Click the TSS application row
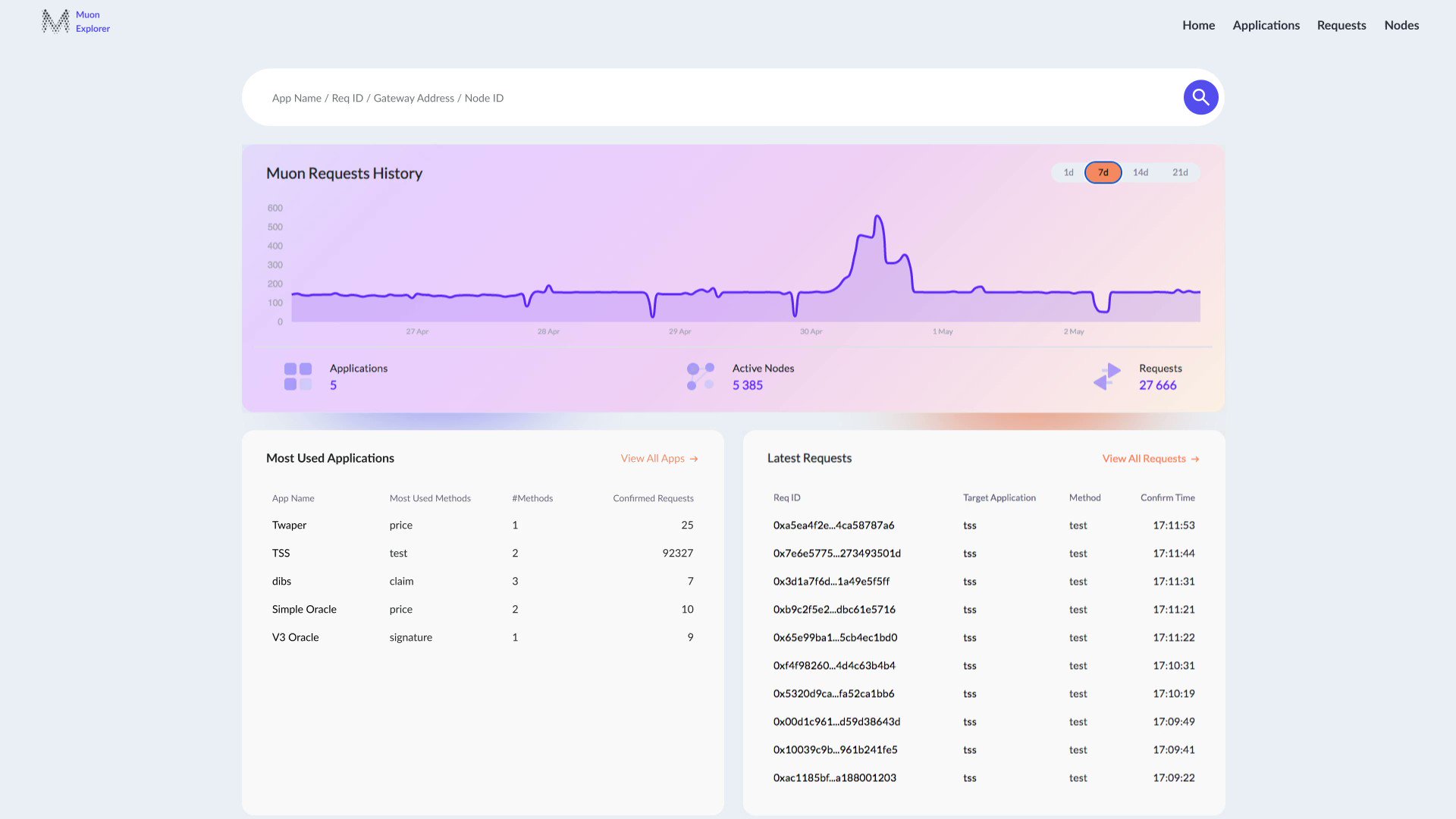Screen dimensions: 1456x819 click(x=281, y=553)
